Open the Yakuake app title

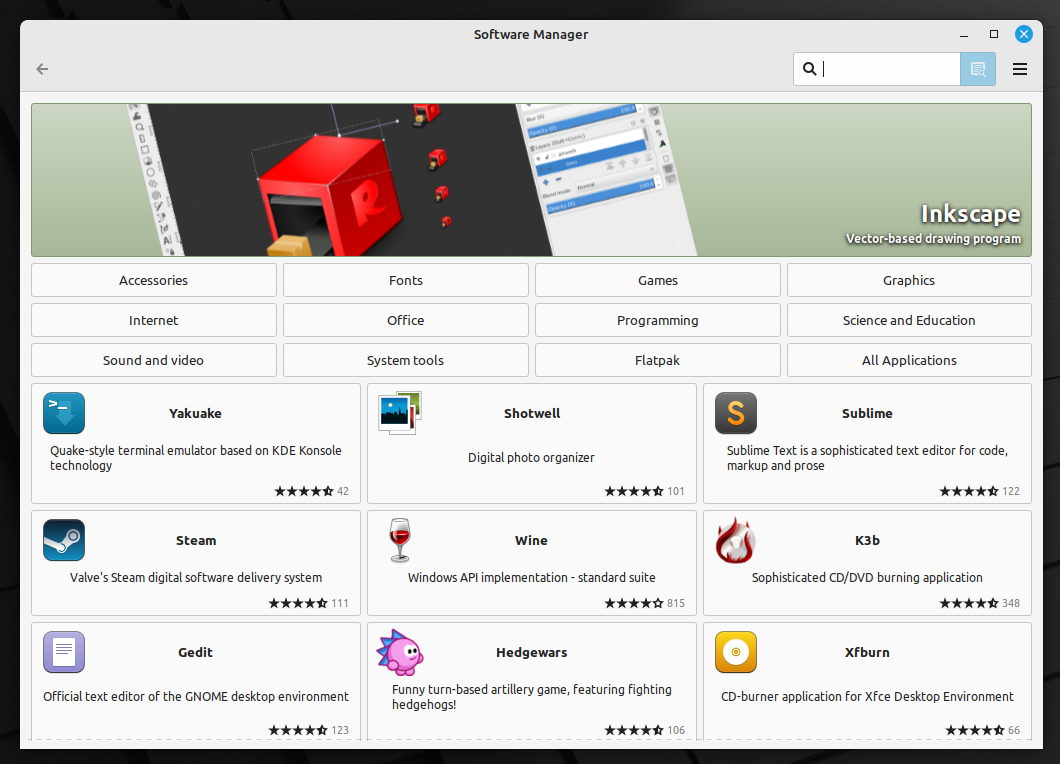(195, 413)
